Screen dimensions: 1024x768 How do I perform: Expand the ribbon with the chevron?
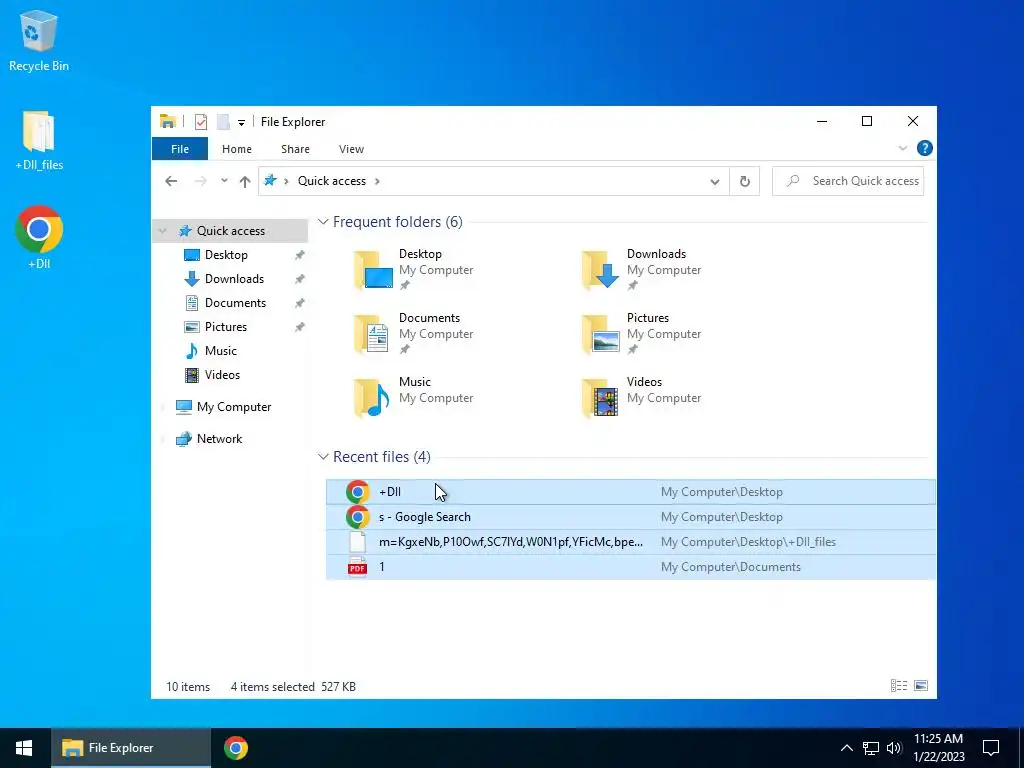pos(903,148)
